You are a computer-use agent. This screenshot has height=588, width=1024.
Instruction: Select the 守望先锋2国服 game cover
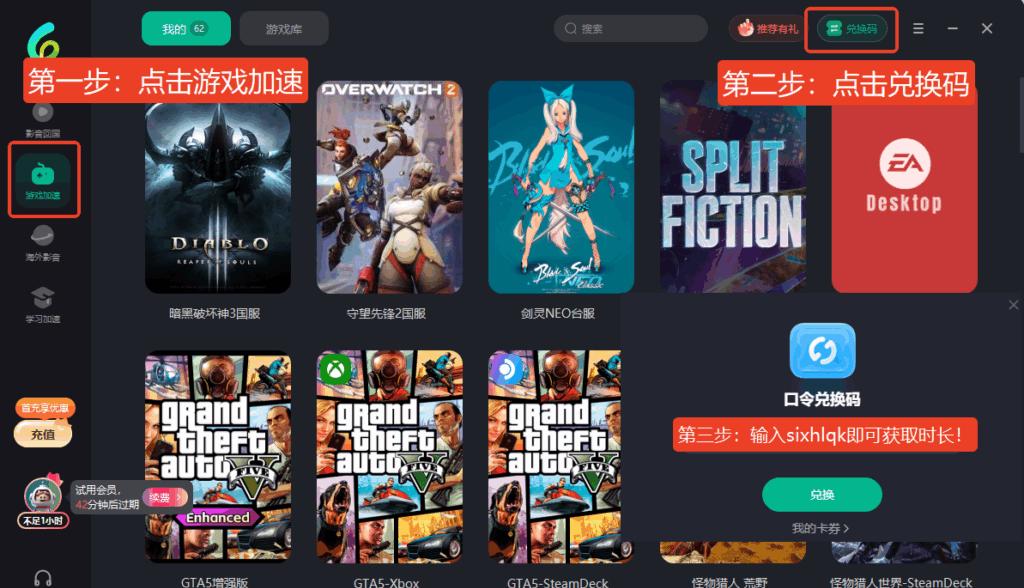(x=389, y=188)
